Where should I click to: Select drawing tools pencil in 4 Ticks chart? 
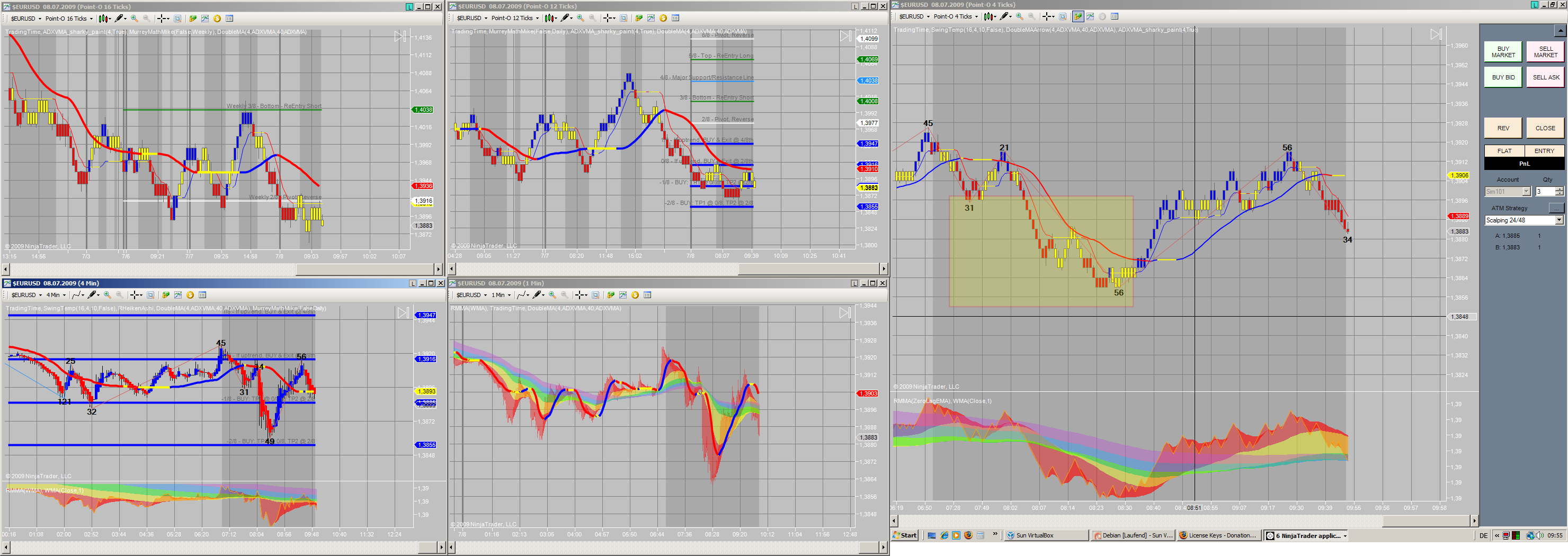[x=1004, y=16]
